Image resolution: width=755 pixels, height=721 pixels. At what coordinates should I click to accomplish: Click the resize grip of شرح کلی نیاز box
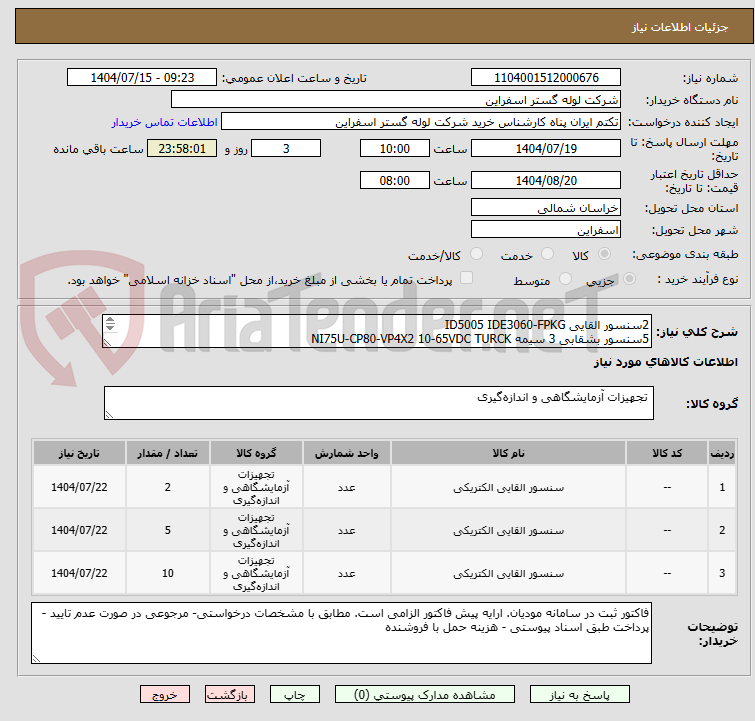[x=107, y=342]
